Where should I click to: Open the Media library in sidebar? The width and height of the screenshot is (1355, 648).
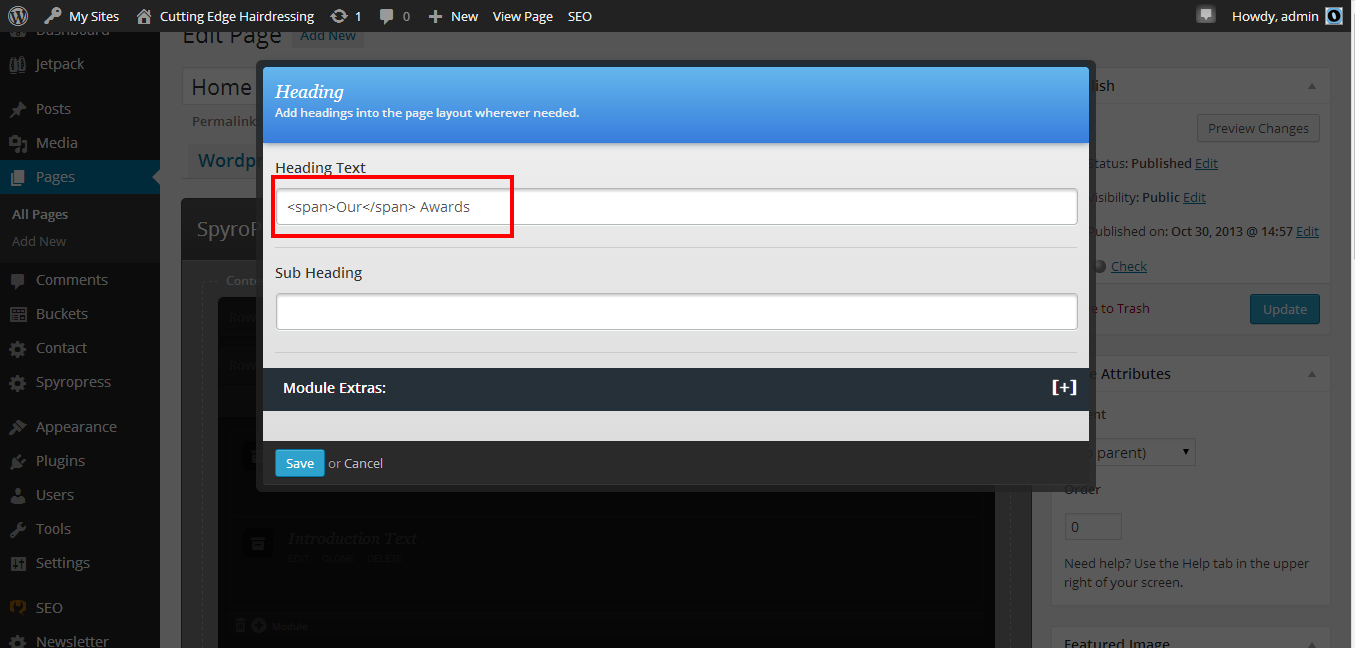pyautogui.click(x=56, y=143)
